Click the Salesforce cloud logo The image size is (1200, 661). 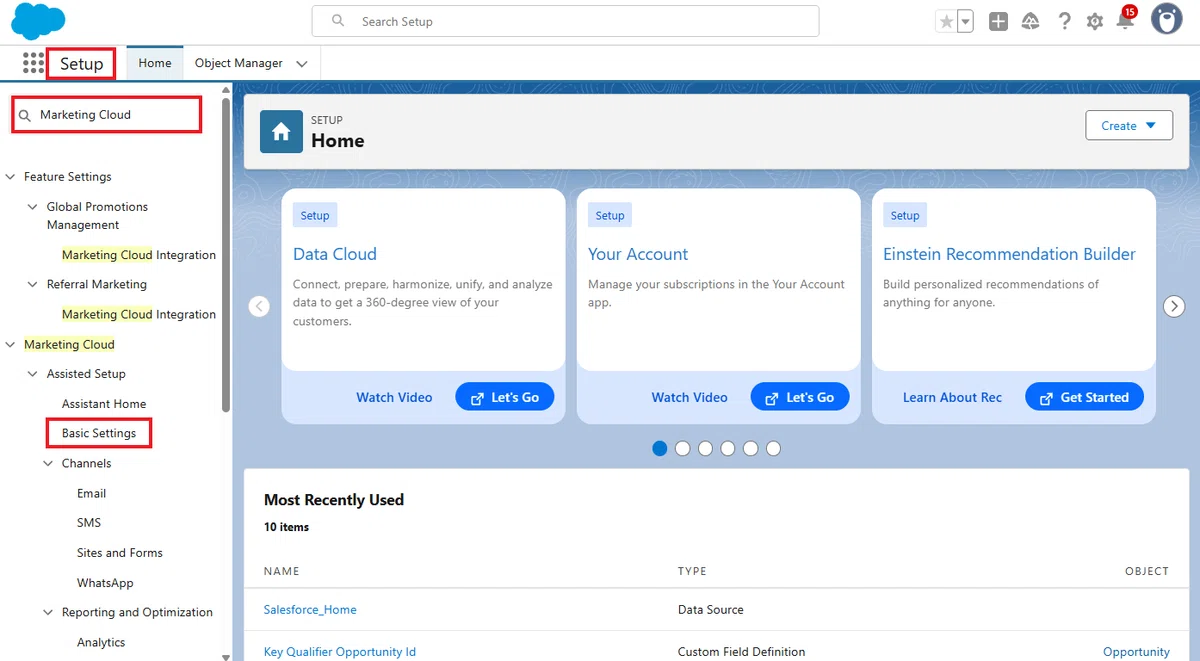tap(38, 21)
